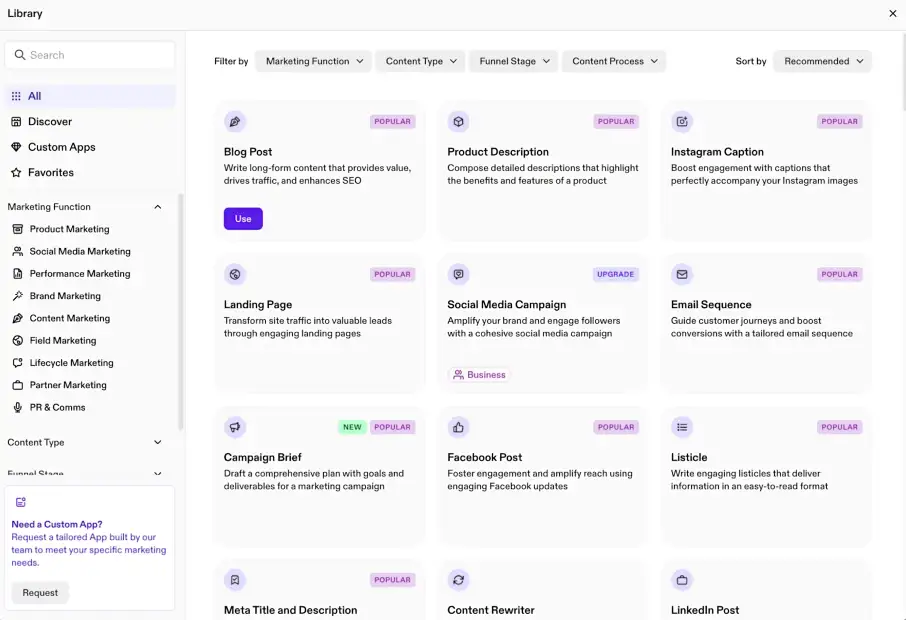906x620 pixels.
Task: Click the Product Marketing icon
Action: tap(18, 229)
